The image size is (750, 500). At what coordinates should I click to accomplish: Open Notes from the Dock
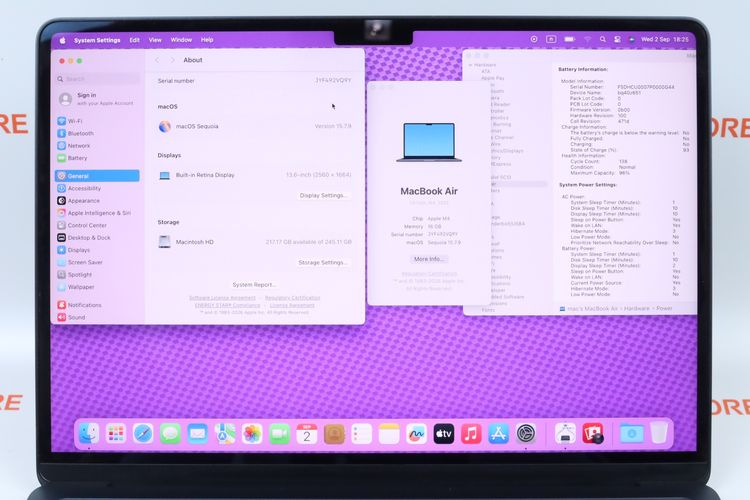389,433
